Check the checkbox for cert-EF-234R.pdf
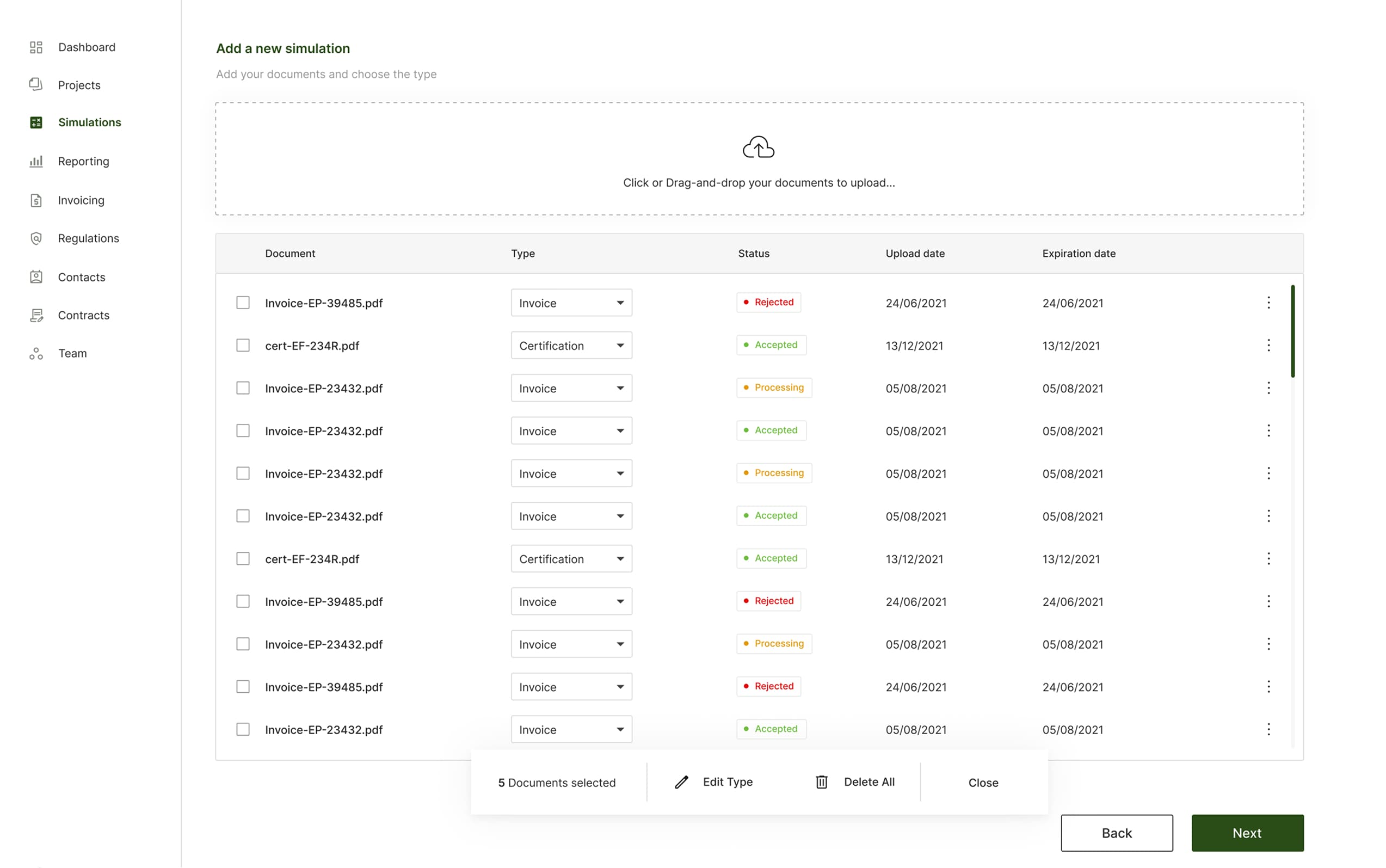Screen dimensions: 1386x868 pyautogui.click(x=243, y=345)
